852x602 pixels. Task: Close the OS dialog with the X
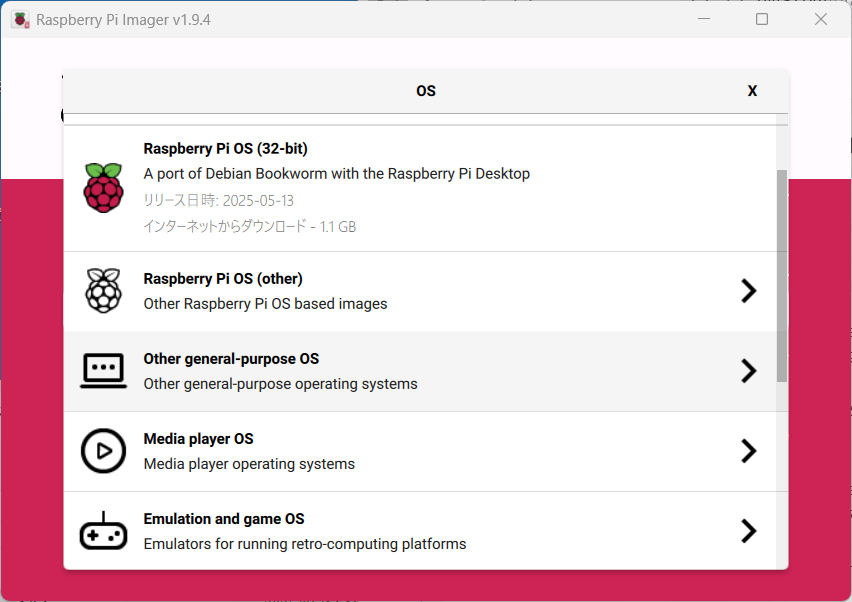(752, 91)
